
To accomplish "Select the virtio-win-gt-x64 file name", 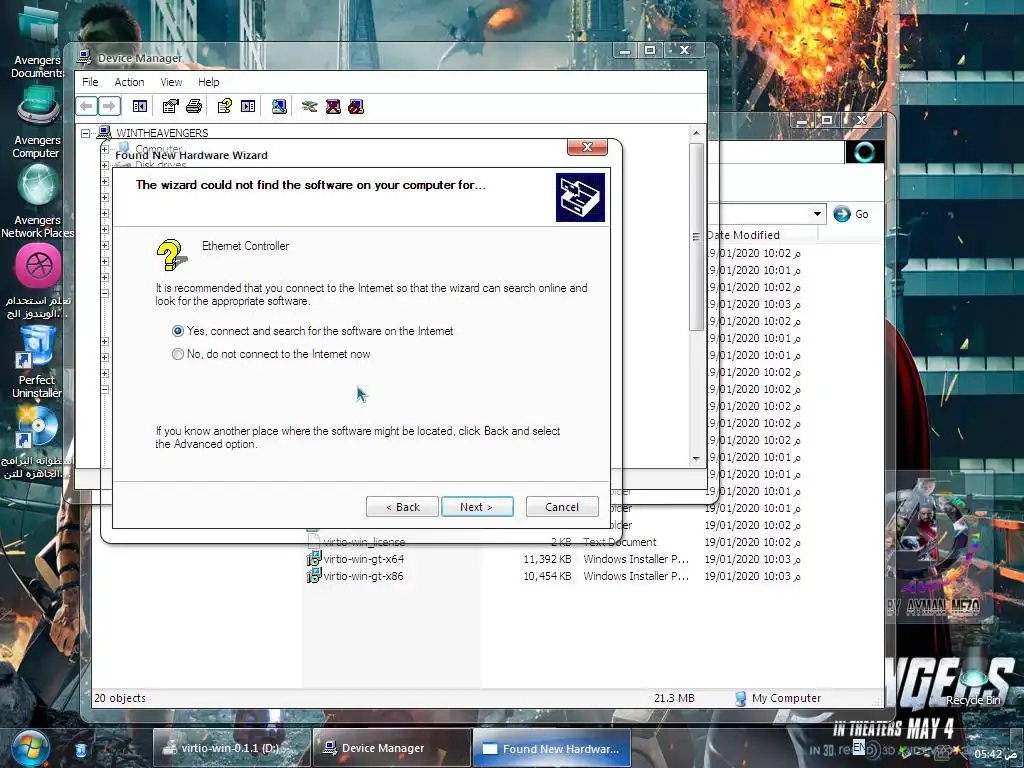I will (364, 559).
